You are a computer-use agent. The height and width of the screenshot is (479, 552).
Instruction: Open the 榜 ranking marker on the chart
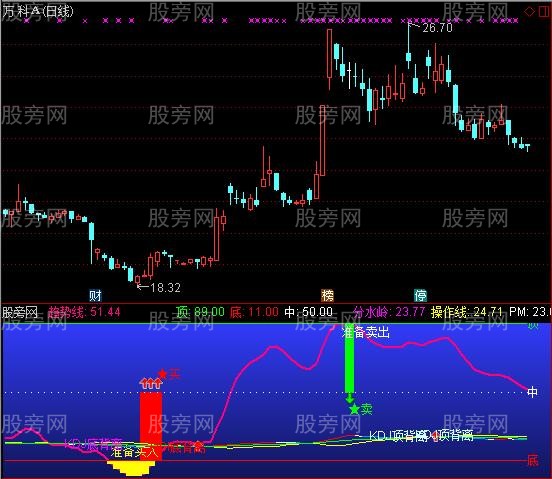click(327, 295)
